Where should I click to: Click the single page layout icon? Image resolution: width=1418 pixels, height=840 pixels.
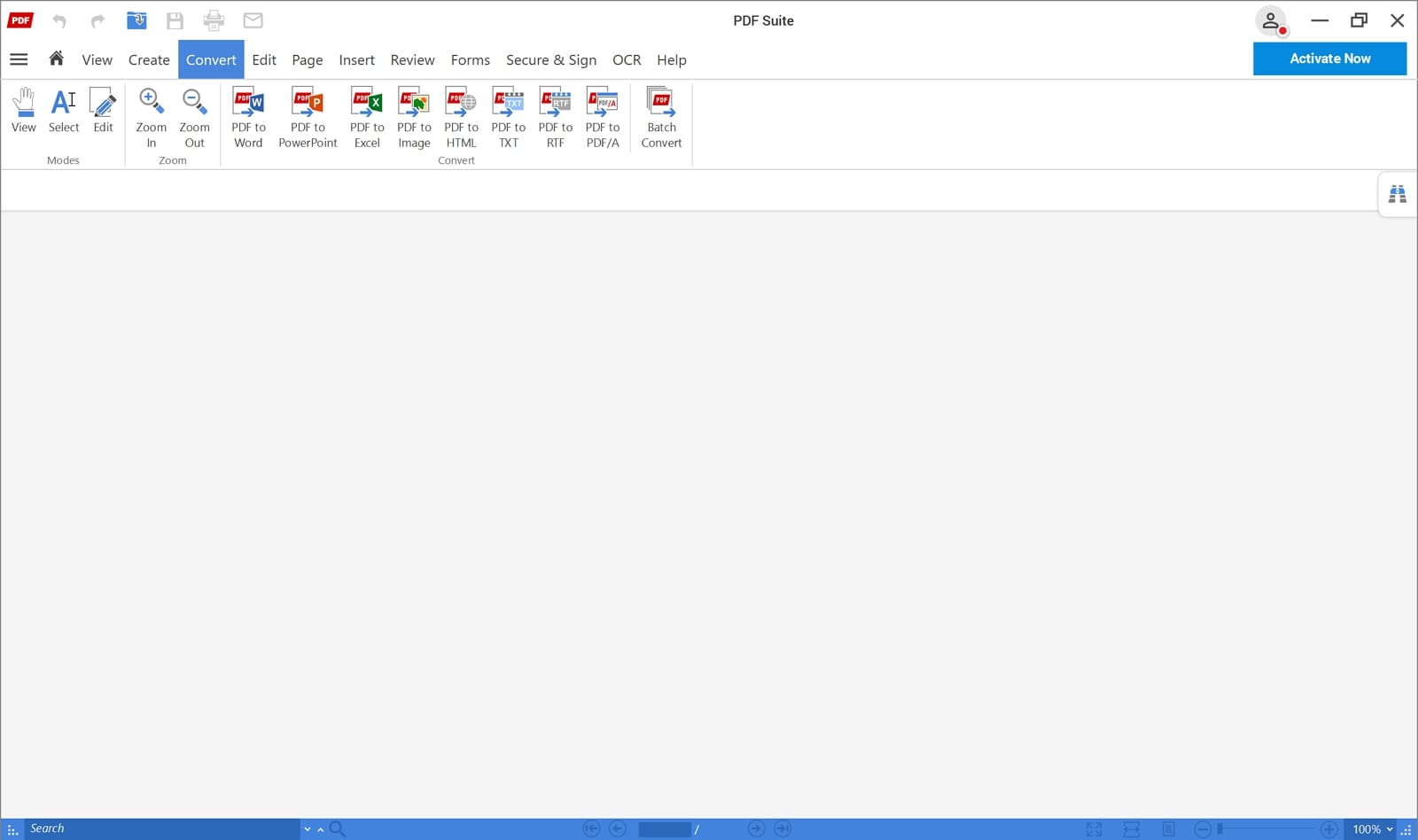point(1169,829)
